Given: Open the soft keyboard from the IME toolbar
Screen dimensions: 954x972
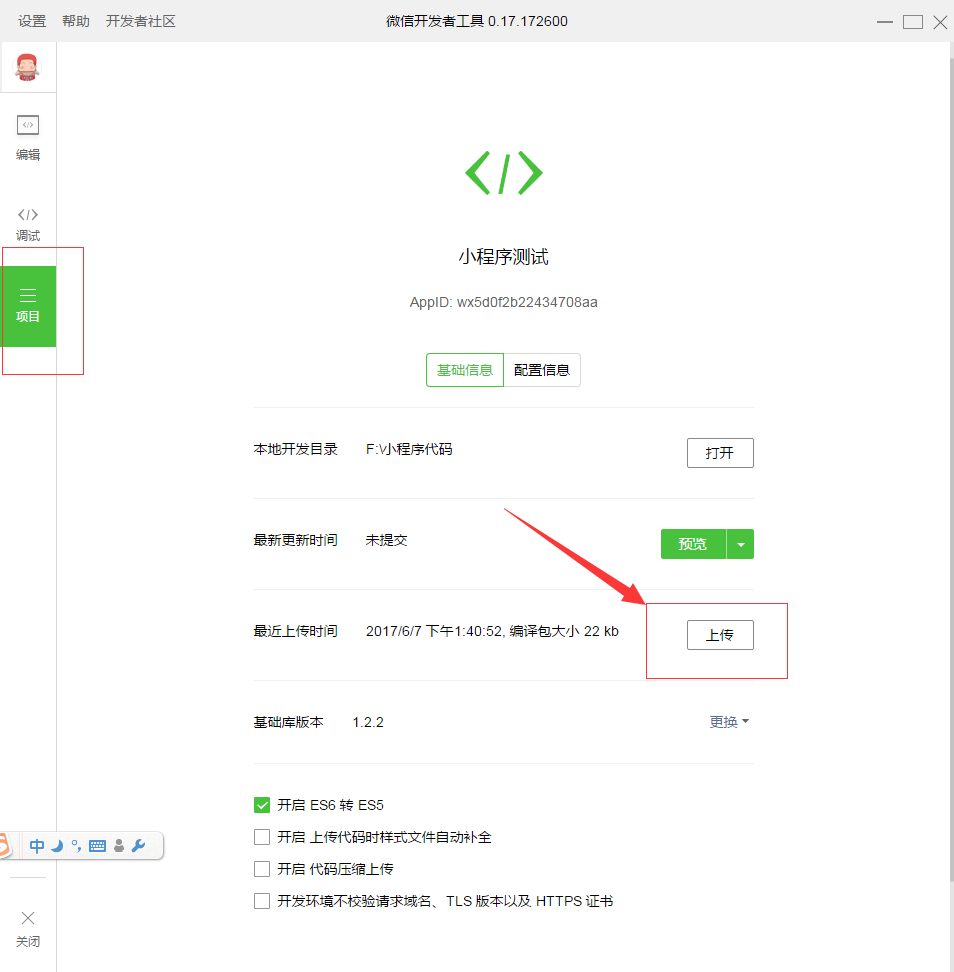Looking at the screenshot, I should pos(97,846).
